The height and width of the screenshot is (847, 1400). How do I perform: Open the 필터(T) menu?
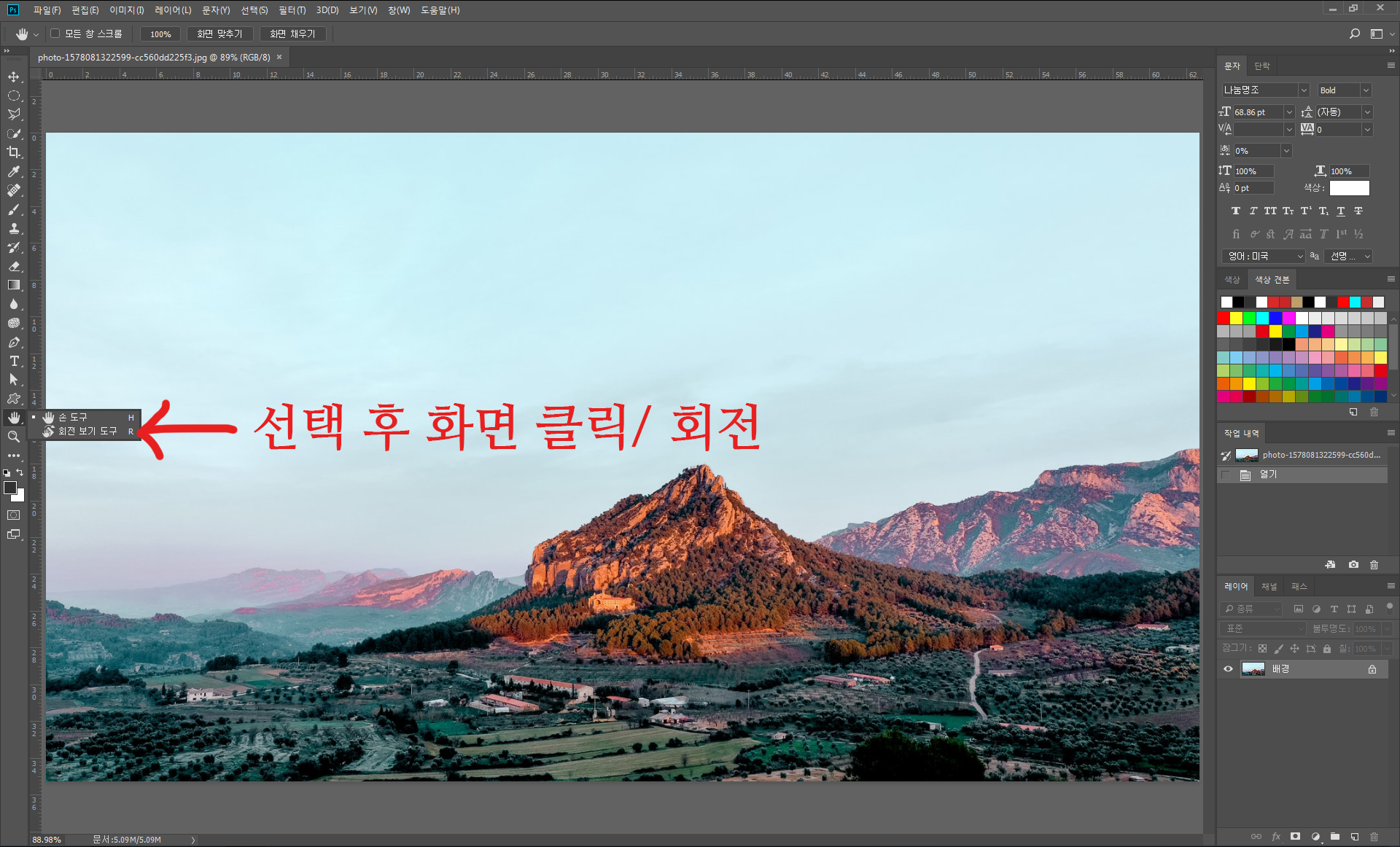pyautogui.click(x=292, y=10)
